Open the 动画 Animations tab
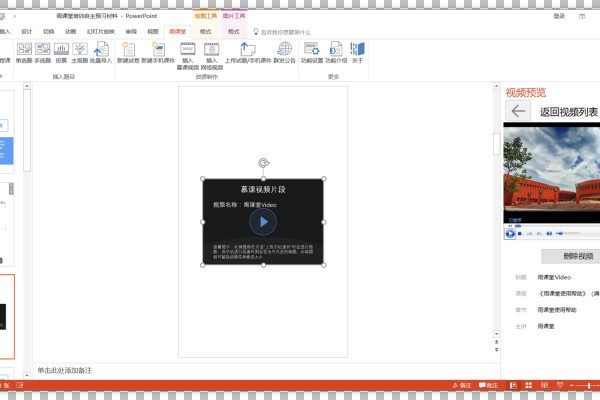The image size is (600, 400). pyautogui.click(x=70, y=31)
